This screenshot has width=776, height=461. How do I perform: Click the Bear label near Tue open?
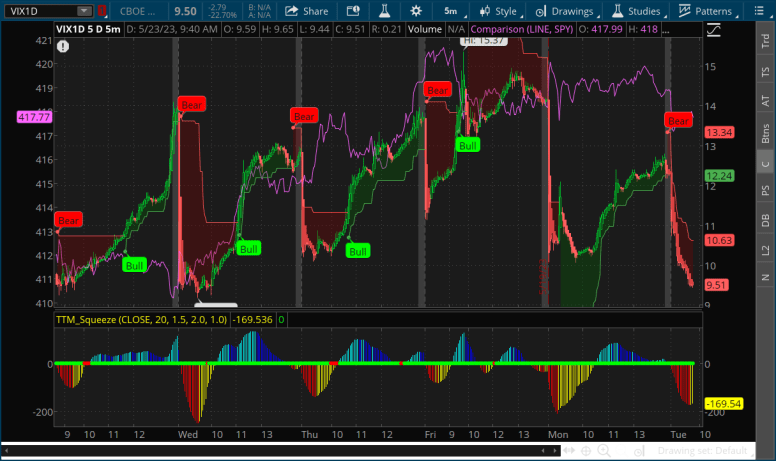[678, 121]
